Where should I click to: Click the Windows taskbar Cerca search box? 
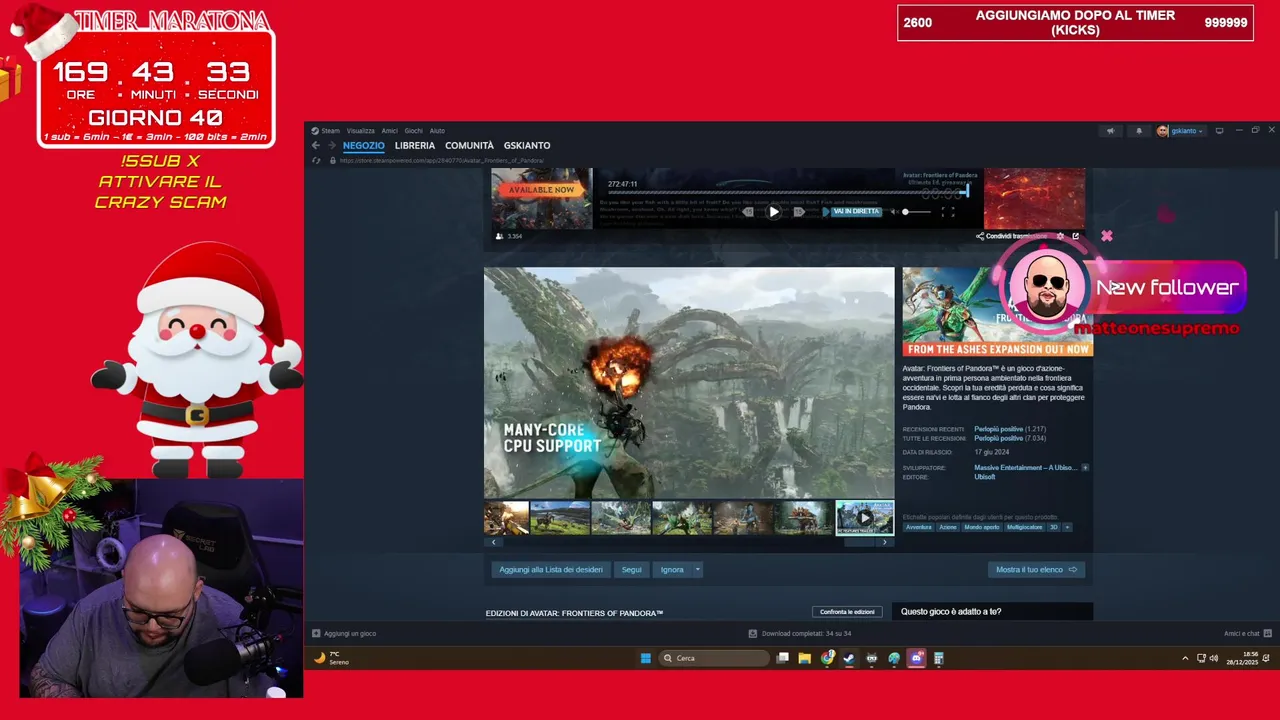(715, 658)
